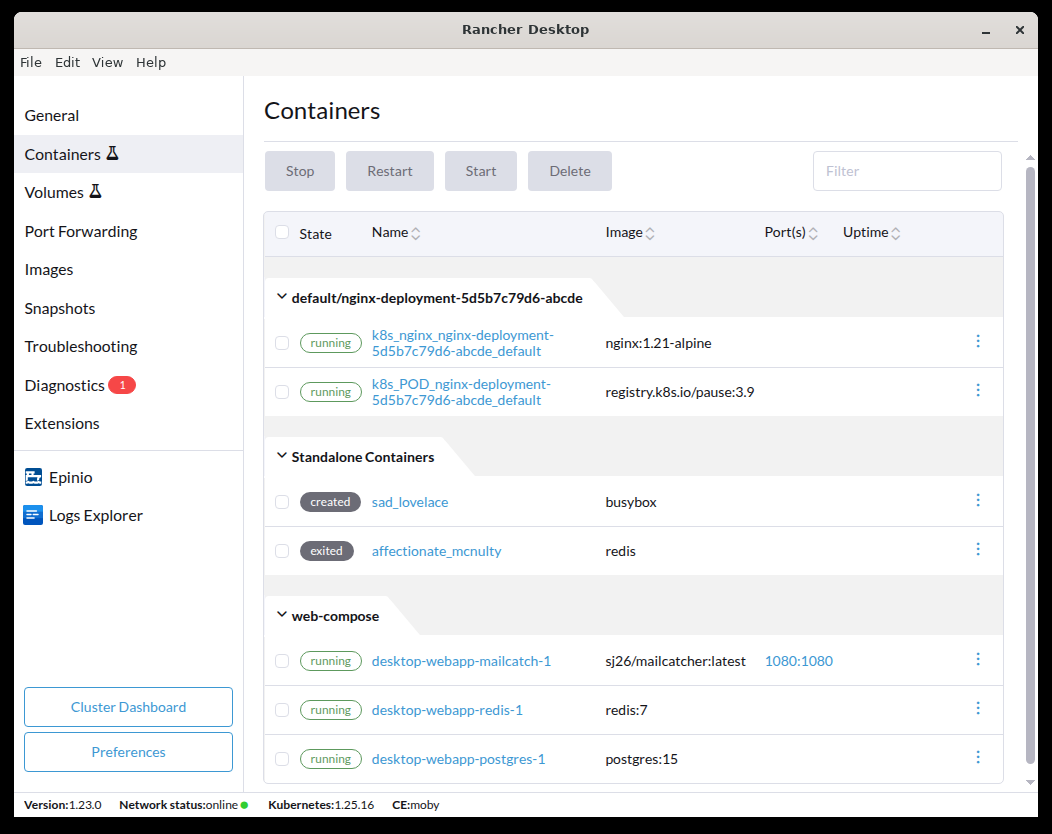Open the k8s_nginx_nginx-deployment container link
The width and height of the screenshot is (1052, 834).
click(462, 343)
